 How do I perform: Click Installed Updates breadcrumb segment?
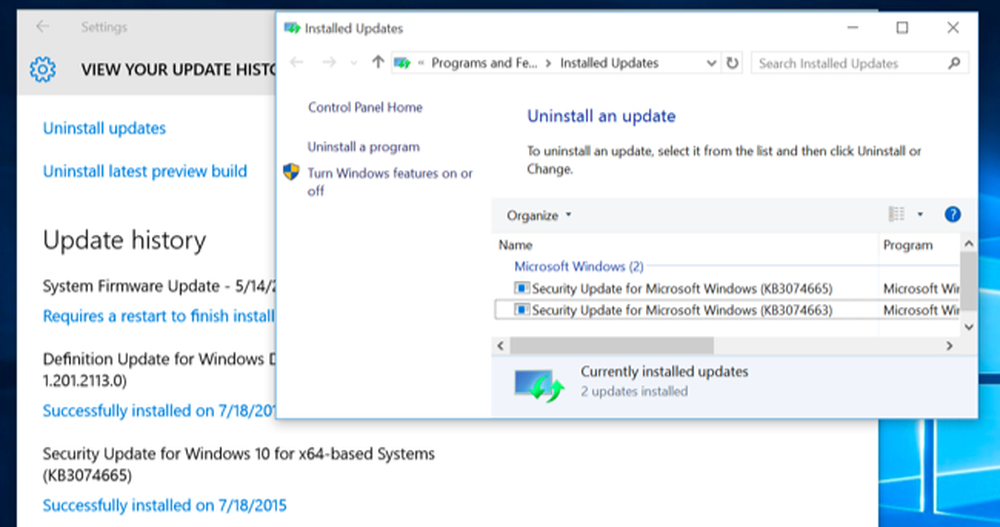609,63
